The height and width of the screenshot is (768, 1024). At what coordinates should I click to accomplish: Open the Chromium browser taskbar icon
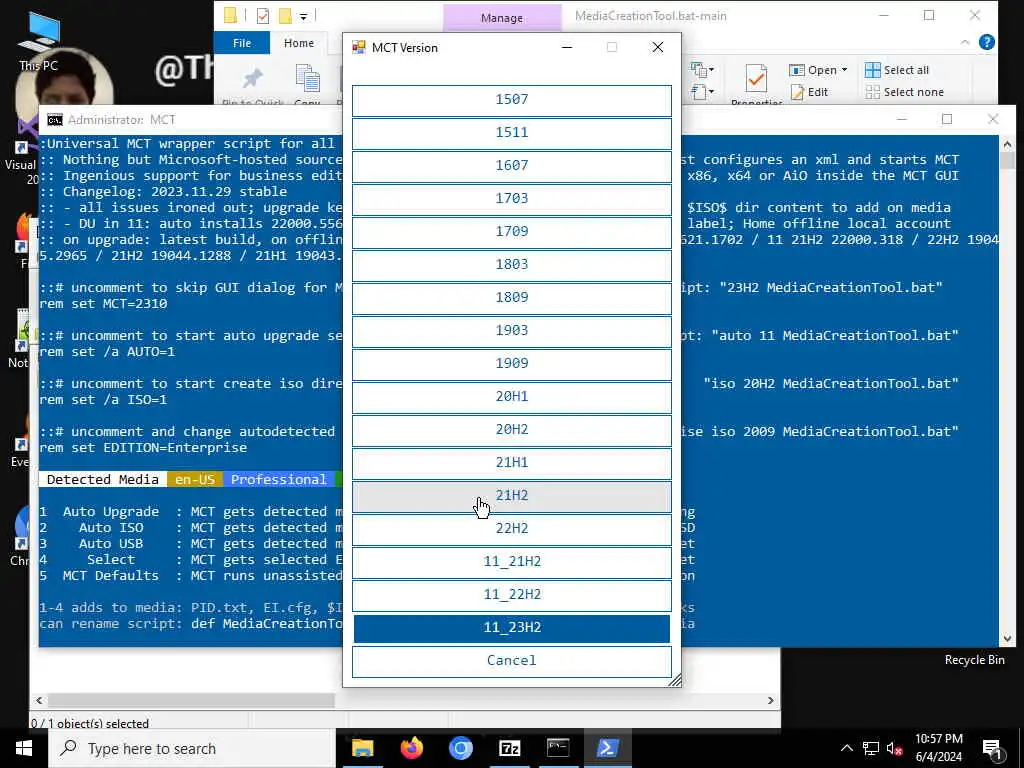[460, 748]
